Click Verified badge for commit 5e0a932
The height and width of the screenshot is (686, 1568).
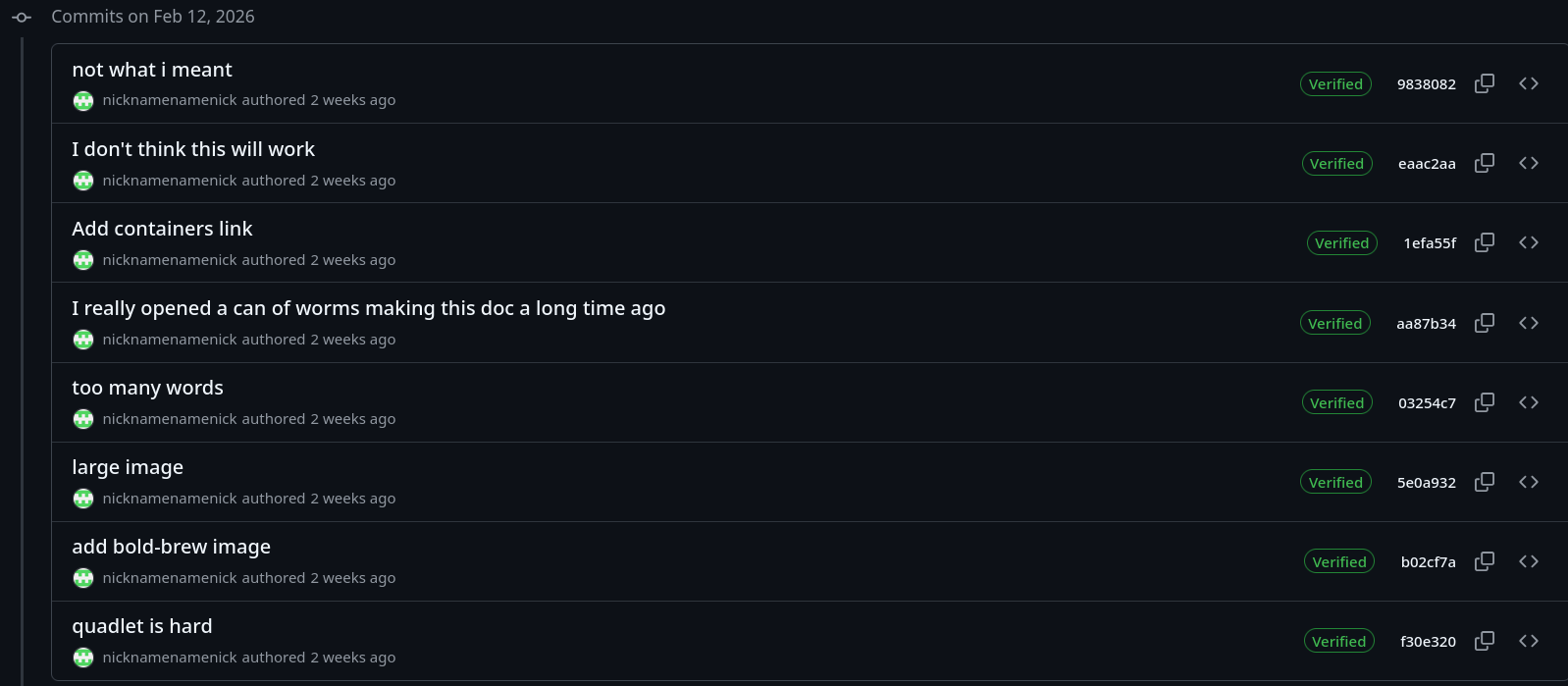(1335, 483)
